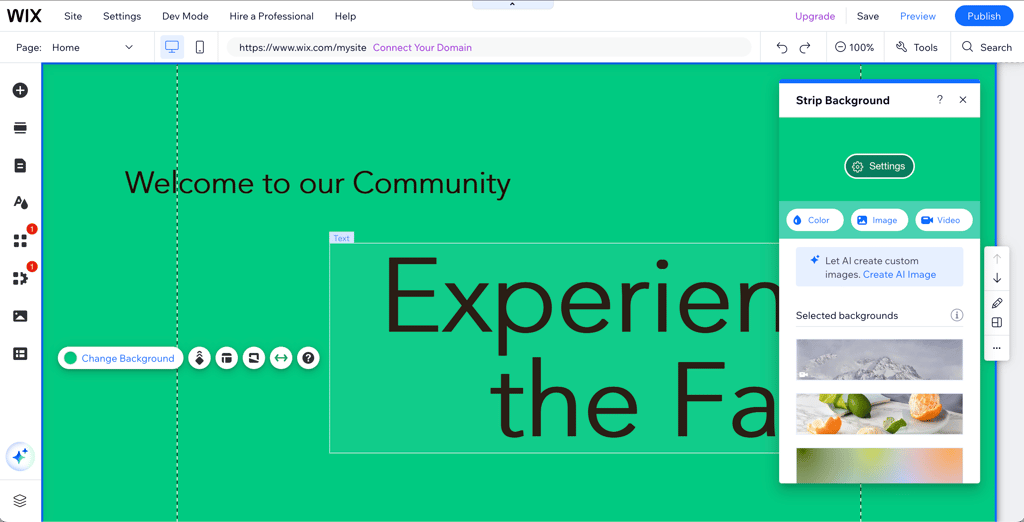Open the section more actions ellipsis

tap(997, 348)
